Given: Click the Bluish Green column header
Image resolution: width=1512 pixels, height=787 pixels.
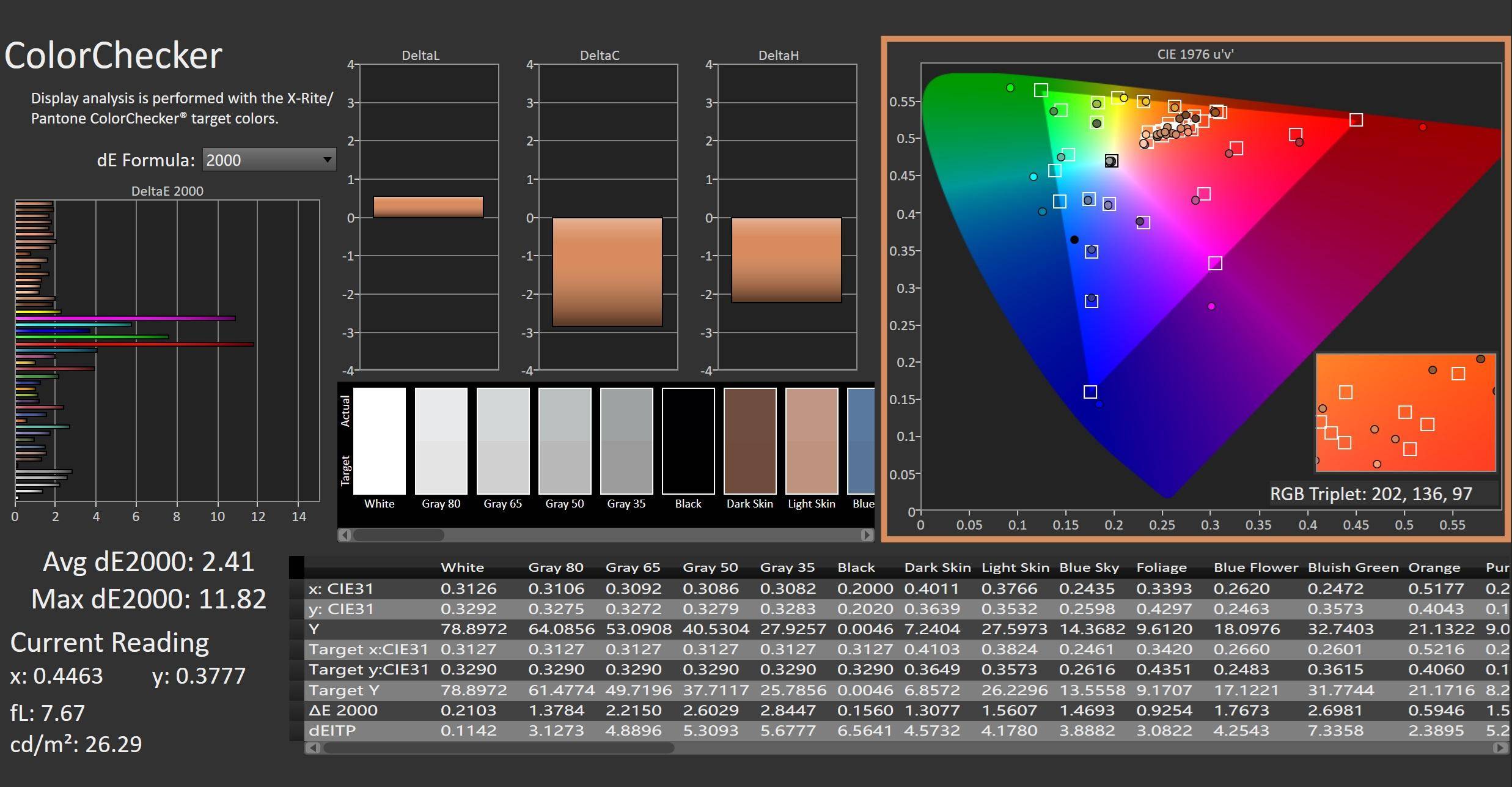Looking at the screenshot, I should pyautogui.click(x=1352, y=567).
